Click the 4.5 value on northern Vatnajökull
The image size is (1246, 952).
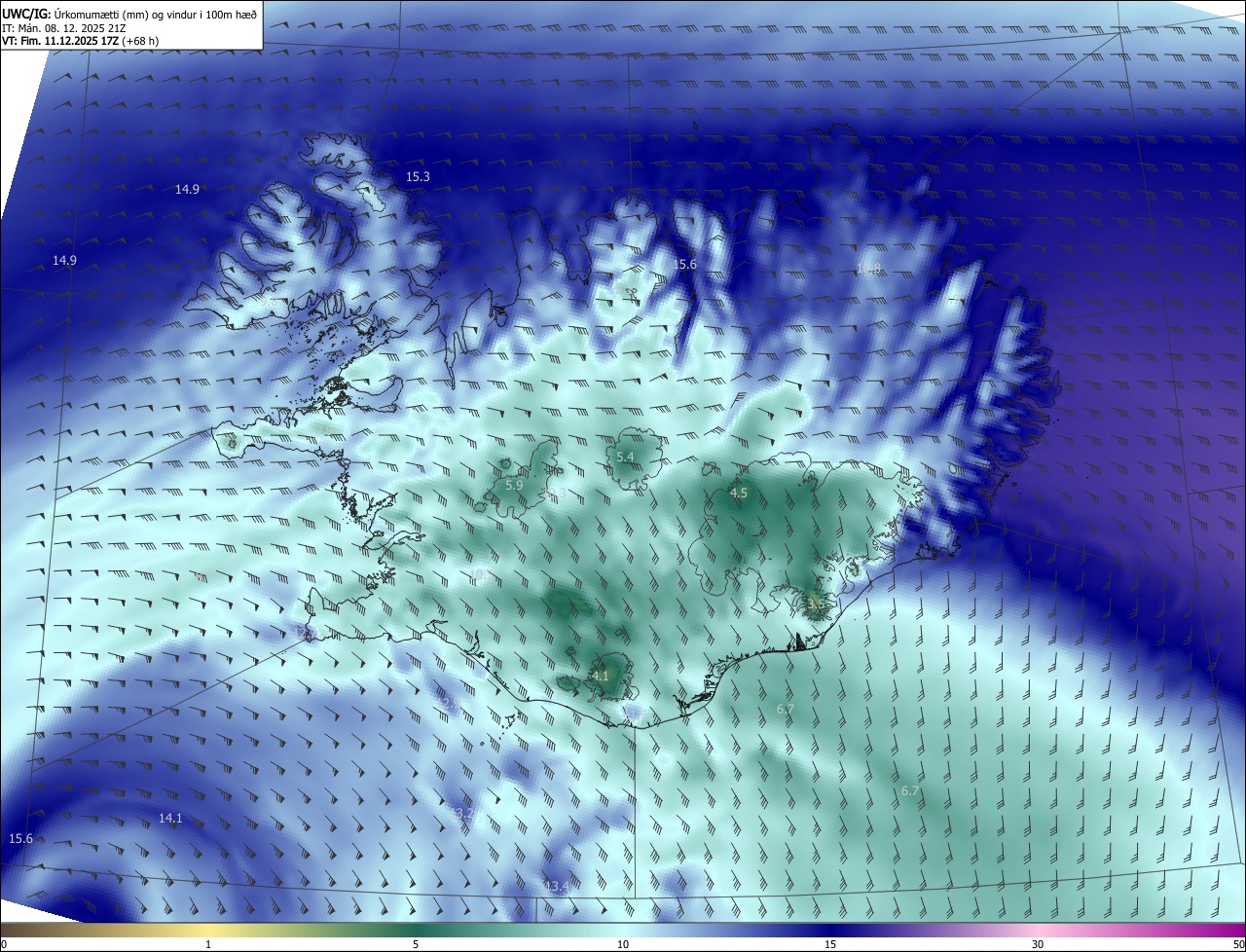(x=738, y=494)
